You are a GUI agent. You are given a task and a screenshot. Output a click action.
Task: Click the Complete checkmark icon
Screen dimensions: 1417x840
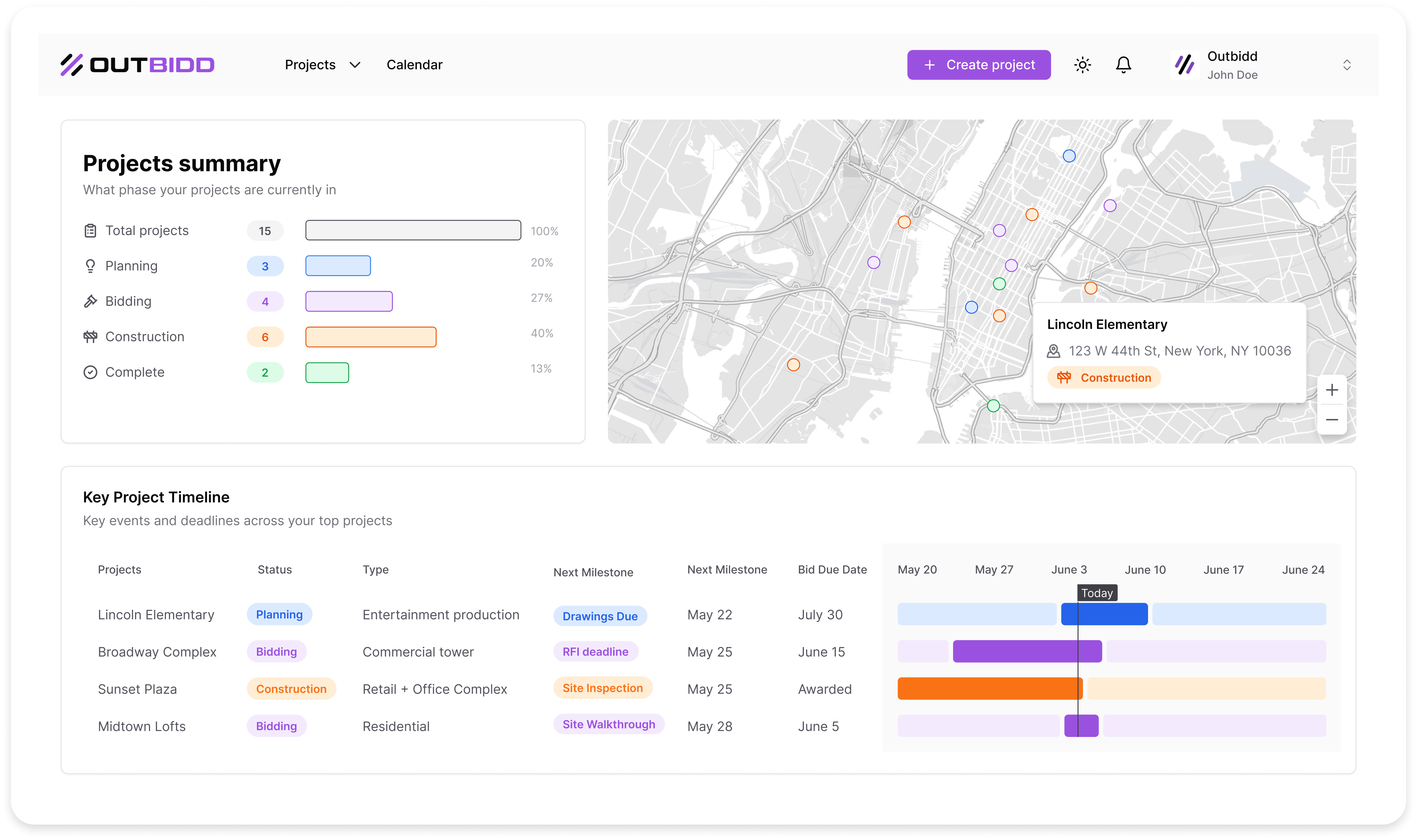point(90,372)
